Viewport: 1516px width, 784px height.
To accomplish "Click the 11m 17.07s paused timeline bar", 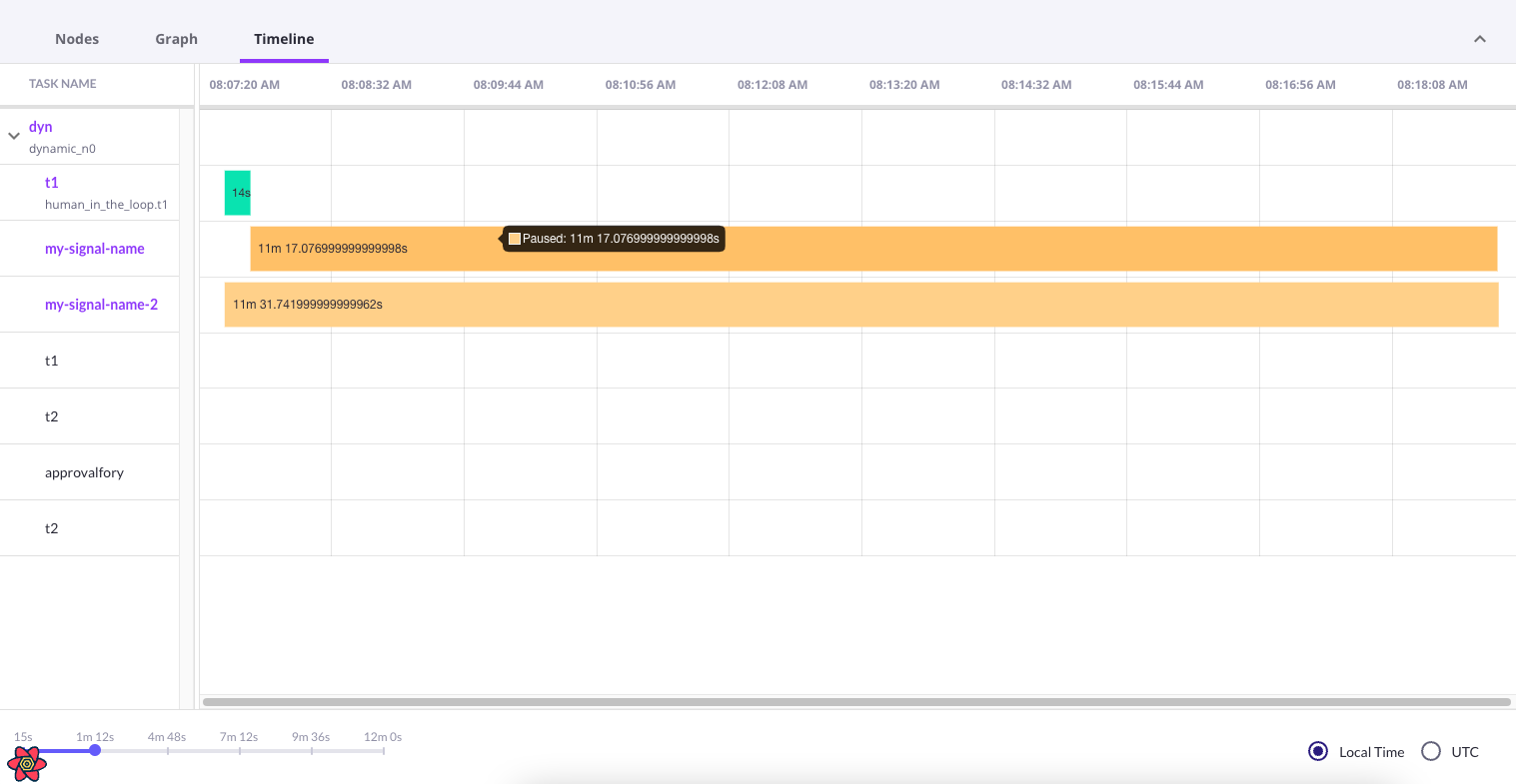I will [x=873, y=249].
